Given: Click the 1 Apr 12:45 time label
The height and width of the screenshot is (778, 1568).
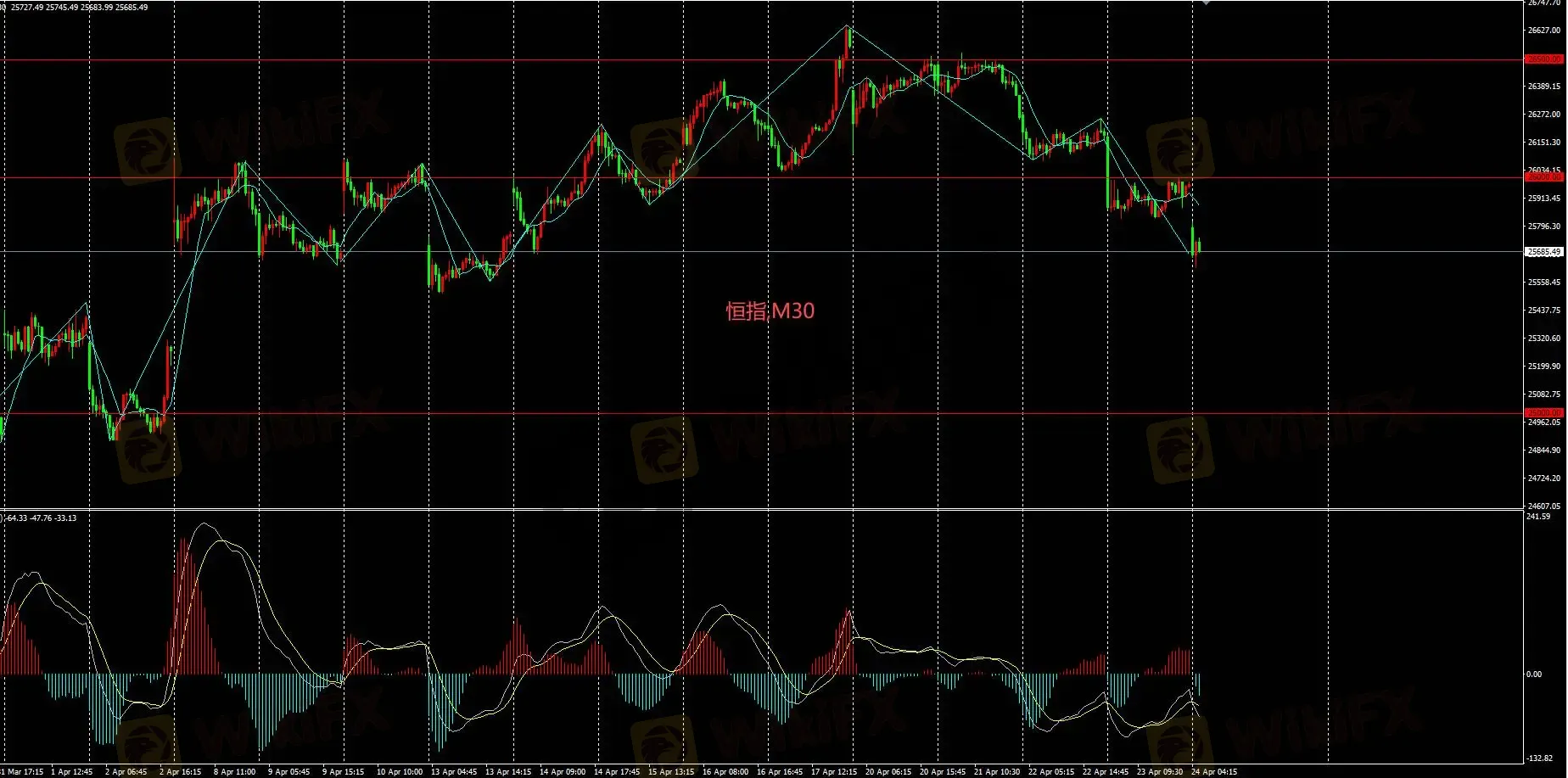Looking at the screenshot, I should pos(72,772).
